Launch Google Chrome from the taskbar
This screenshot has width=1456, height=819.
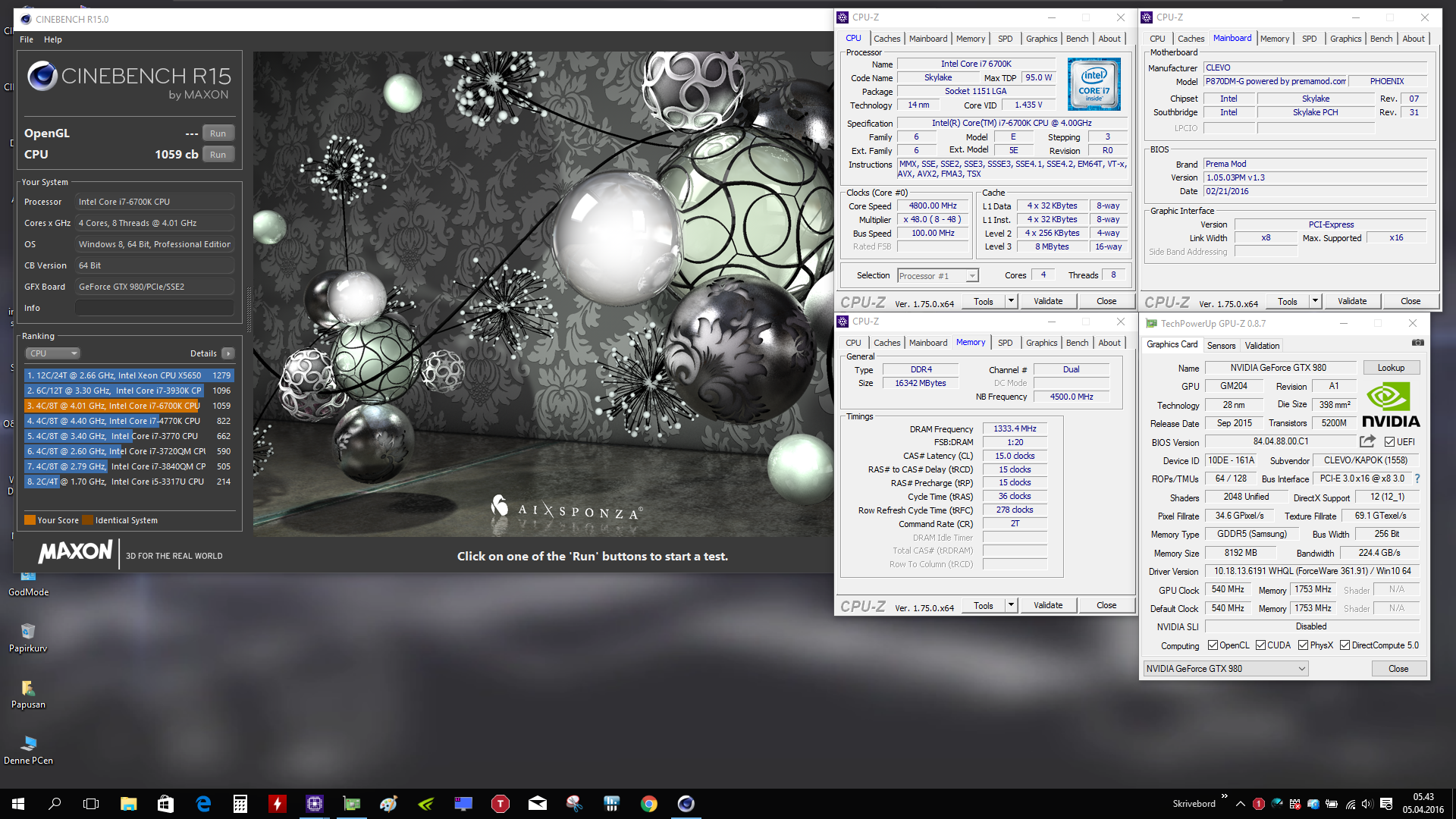[x=649, y=804]
